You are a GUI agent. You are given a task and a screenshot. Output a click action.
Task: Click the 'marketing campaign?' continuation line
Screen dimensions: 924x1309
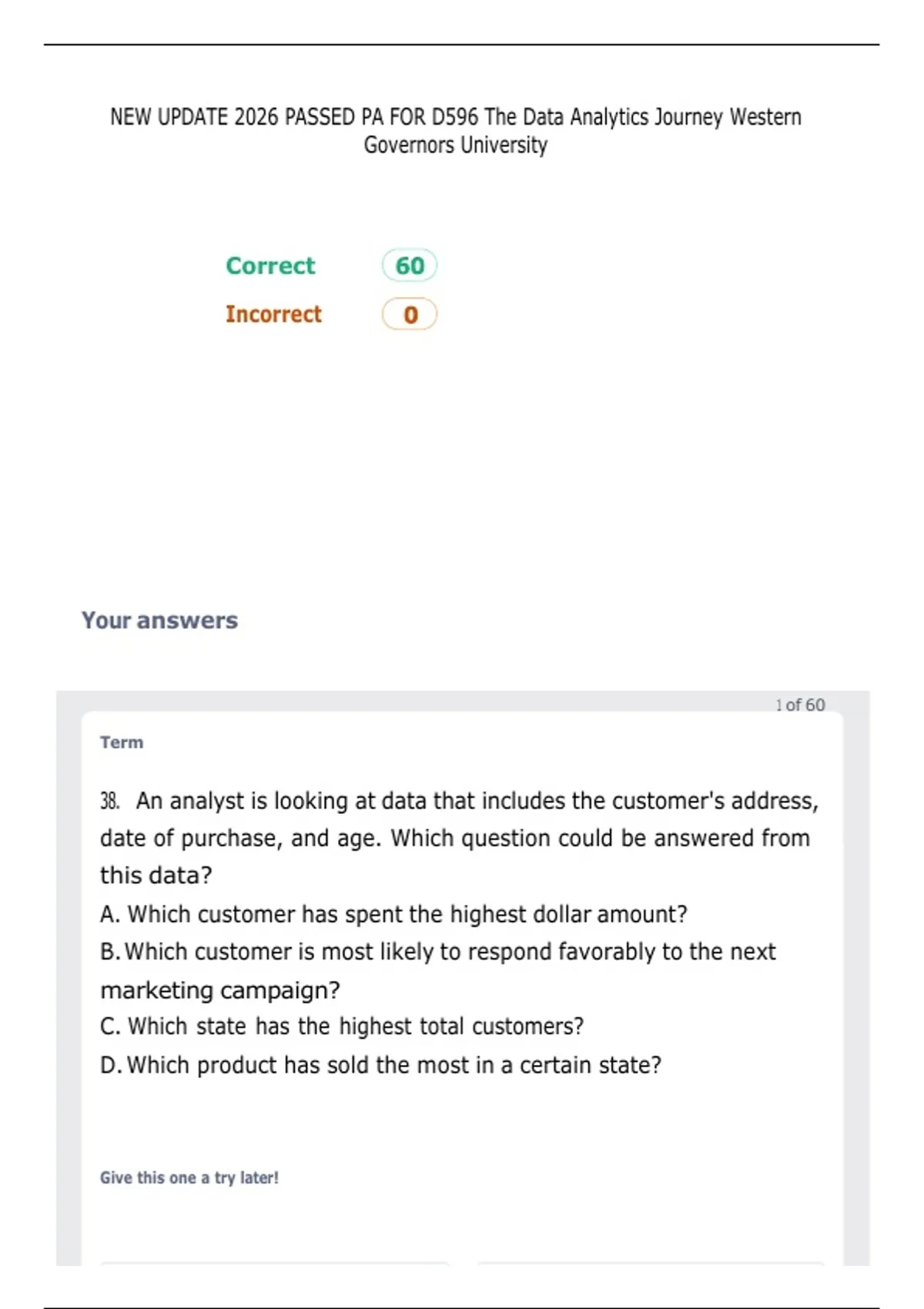point(220,990)
